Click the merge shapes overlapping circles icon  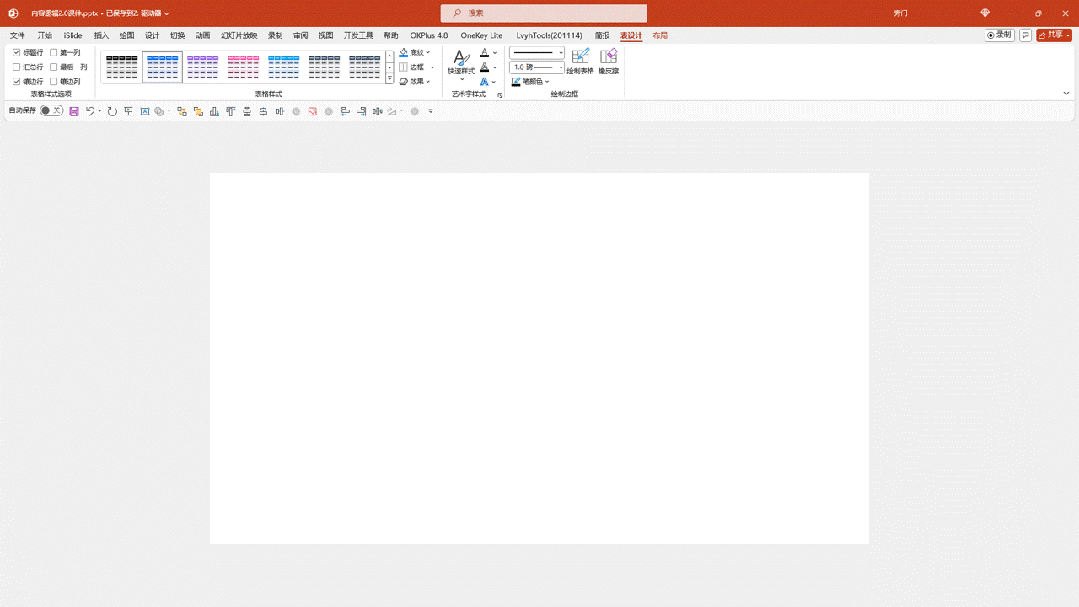pos(159,111)
